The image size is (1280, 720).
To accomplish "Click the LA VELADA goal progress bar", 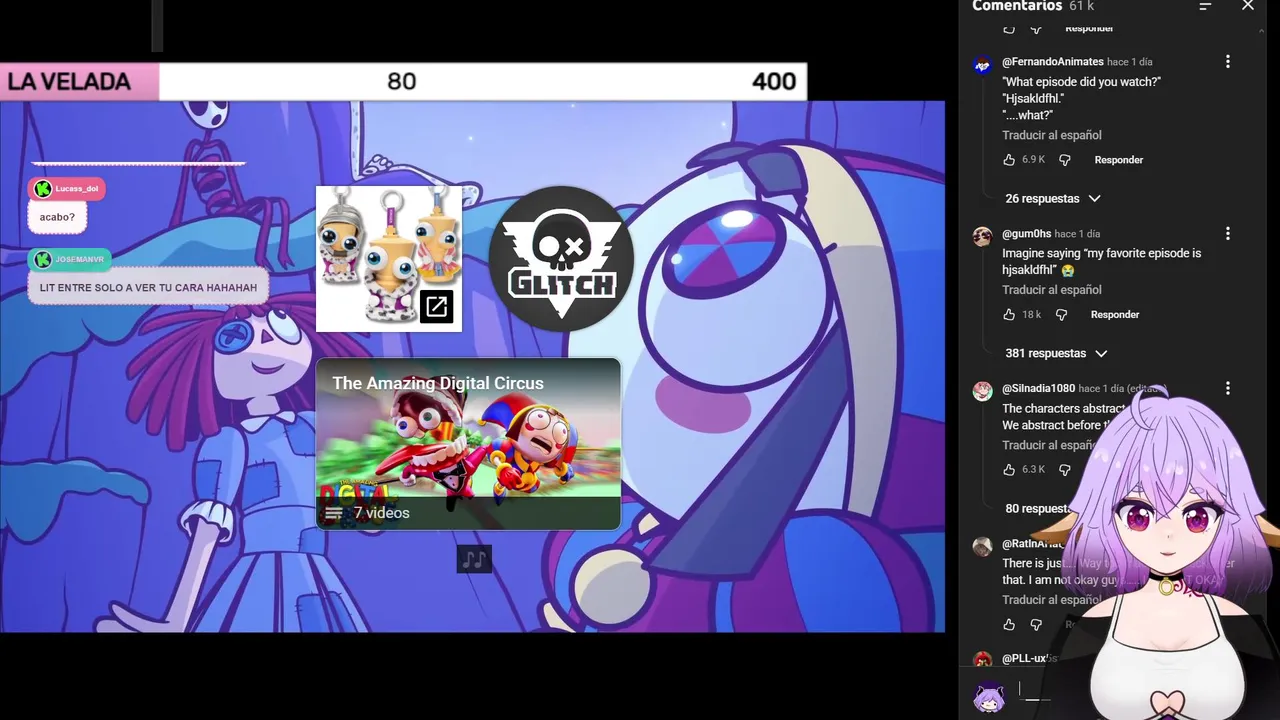I will pyautogui.click(x=403, y=82).
